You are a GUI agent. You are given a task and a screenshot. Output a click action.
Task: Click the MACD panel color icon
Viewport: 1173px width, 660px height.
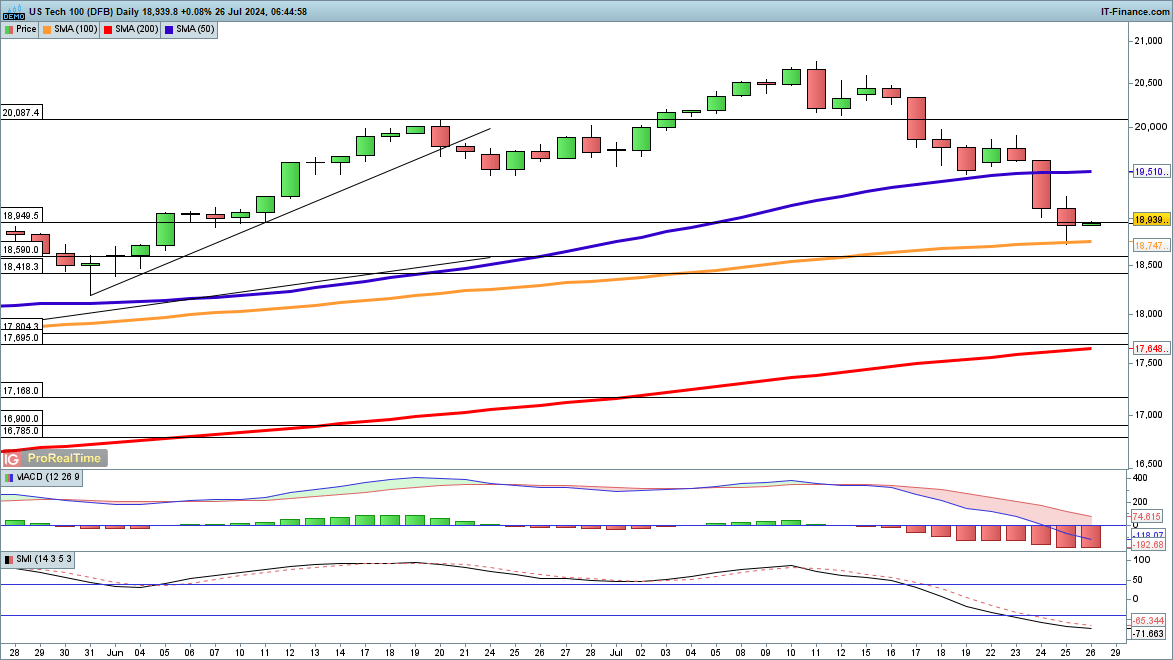tap(9, 477)
